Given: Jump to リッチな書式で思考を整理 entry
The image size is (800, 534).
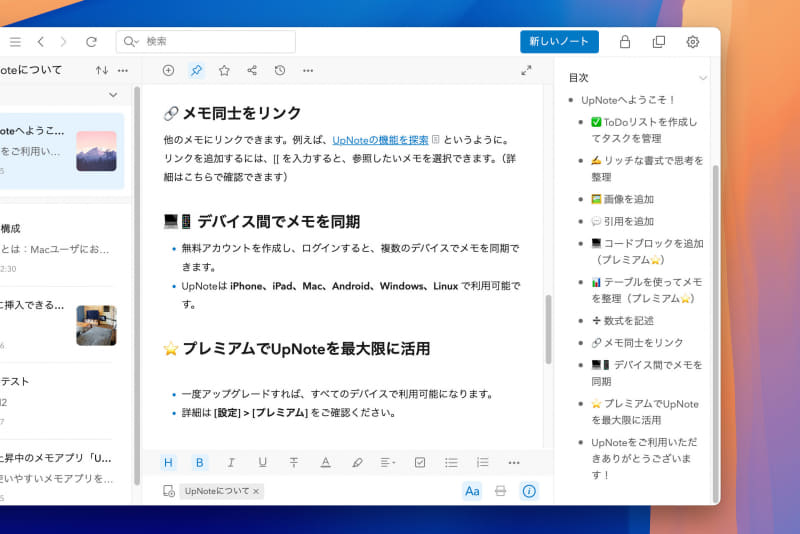Looking at the screenshot, I should click(x=647, y=169).
